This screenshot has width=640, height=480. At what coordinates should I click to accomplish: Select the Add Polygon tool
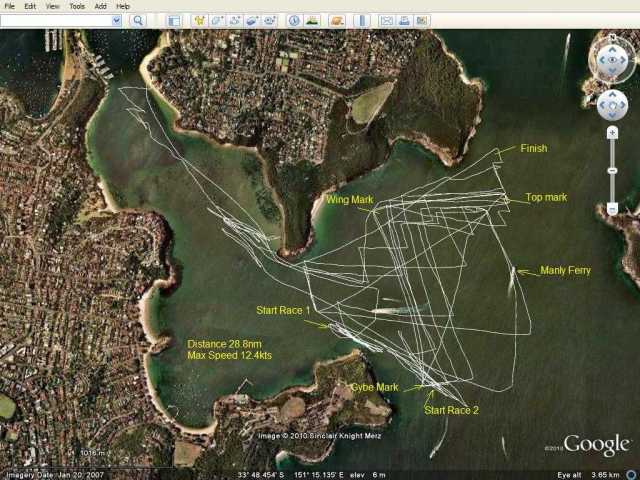click(x=217, y=20)
